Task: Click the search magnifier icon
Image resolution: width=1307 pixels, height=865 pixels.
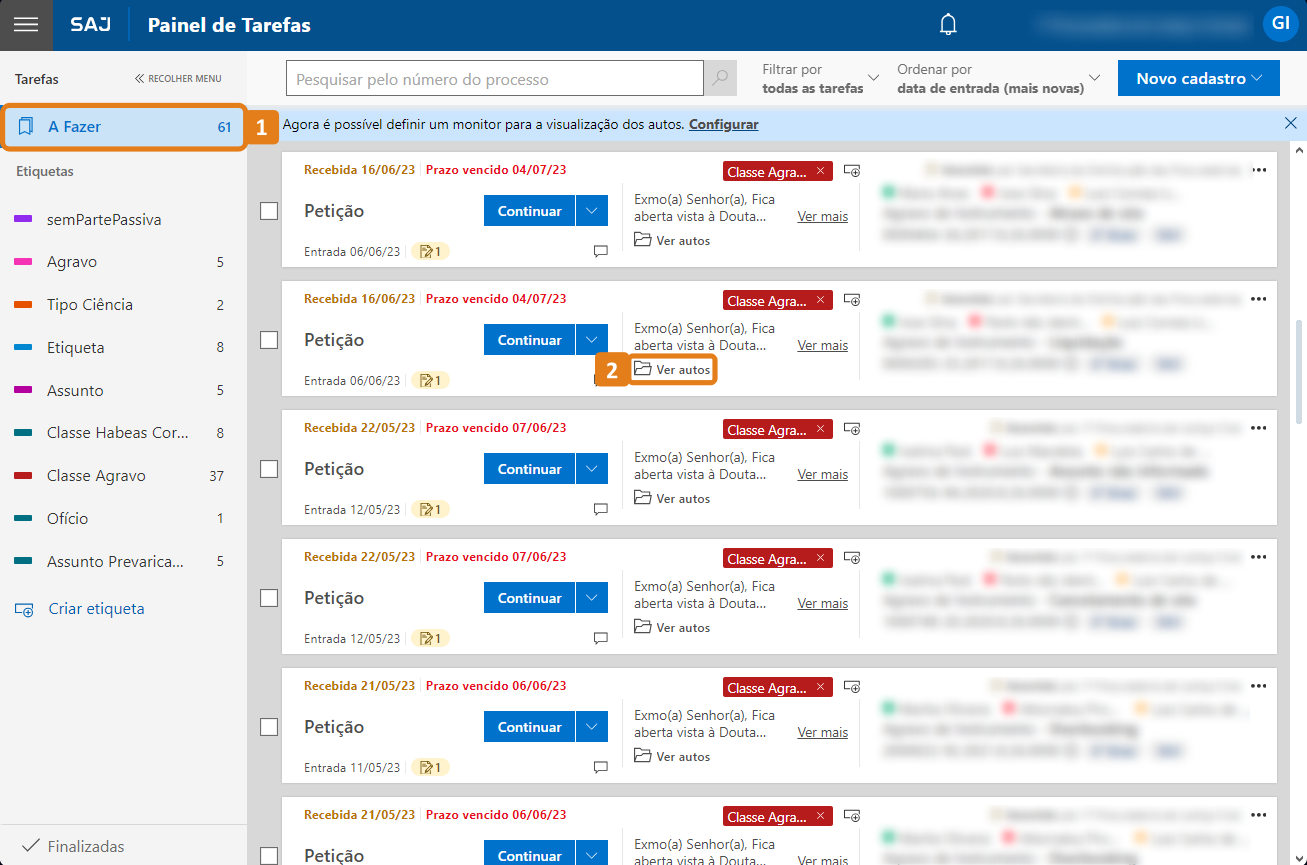Action: (x=720, y=78)
